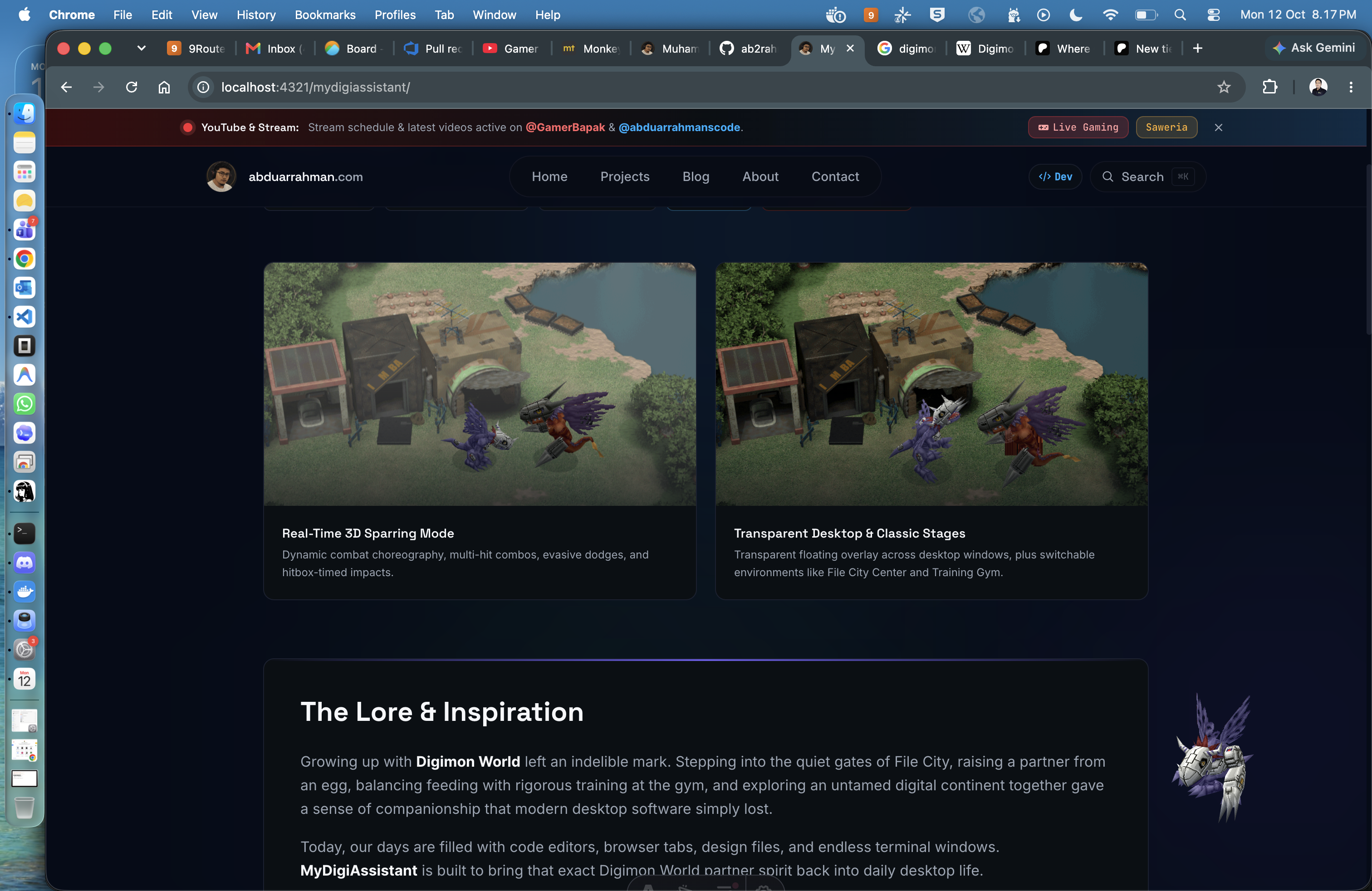
Task: Open Visual Studio Code from the dock
Action: (24, 316)
